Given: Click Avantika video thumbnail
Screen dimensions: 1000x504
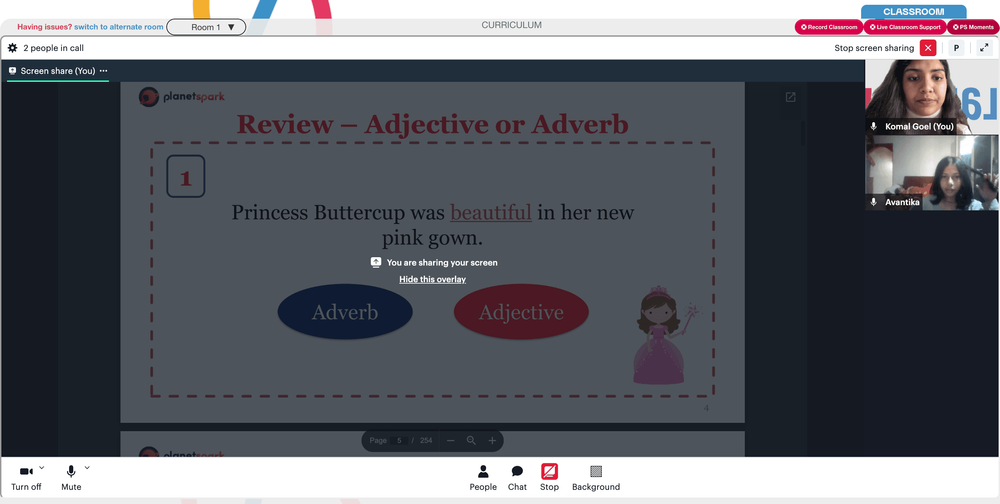Looking at the screenshot, I should coord(932,173).
